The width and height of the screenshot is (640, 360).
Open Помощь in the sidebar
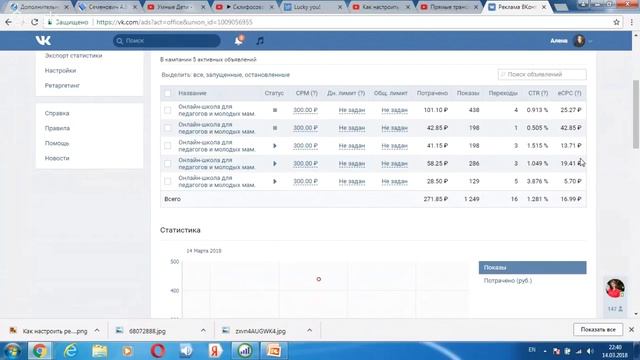tap(57, 143)
